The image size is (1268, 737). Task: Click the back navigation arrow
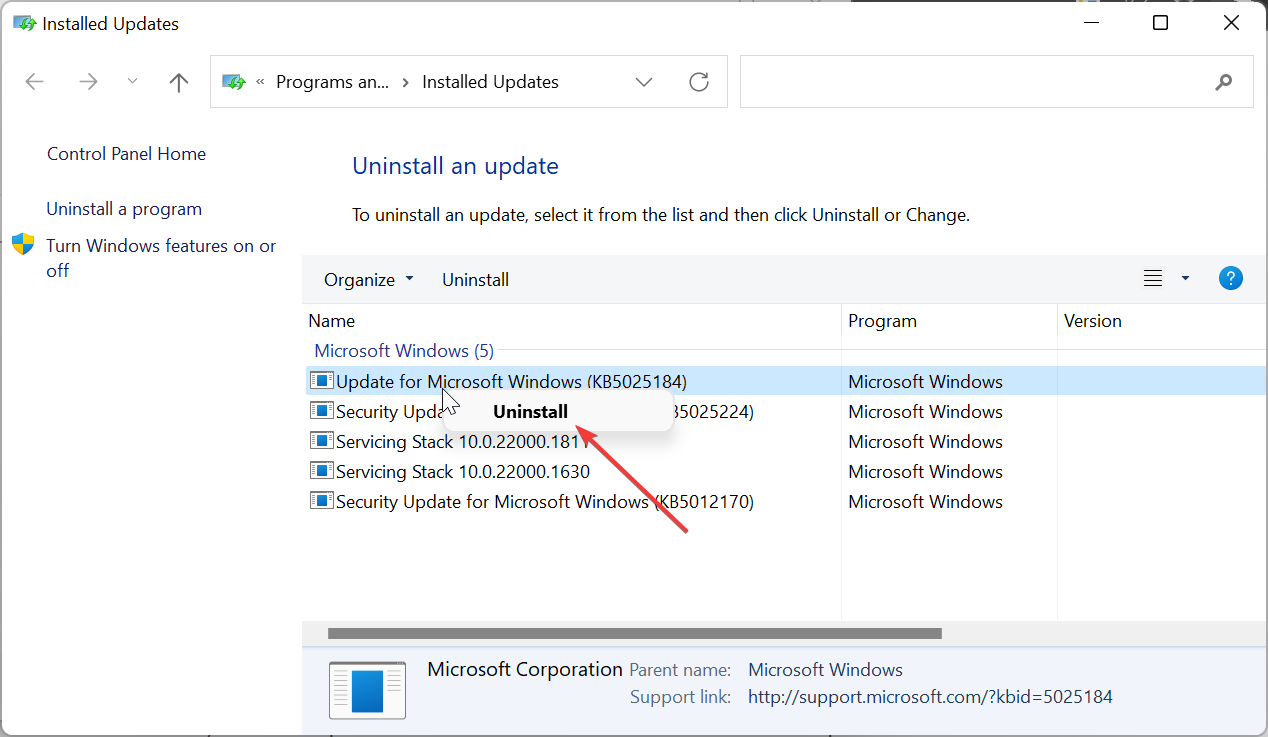click(x=34, y=81)
